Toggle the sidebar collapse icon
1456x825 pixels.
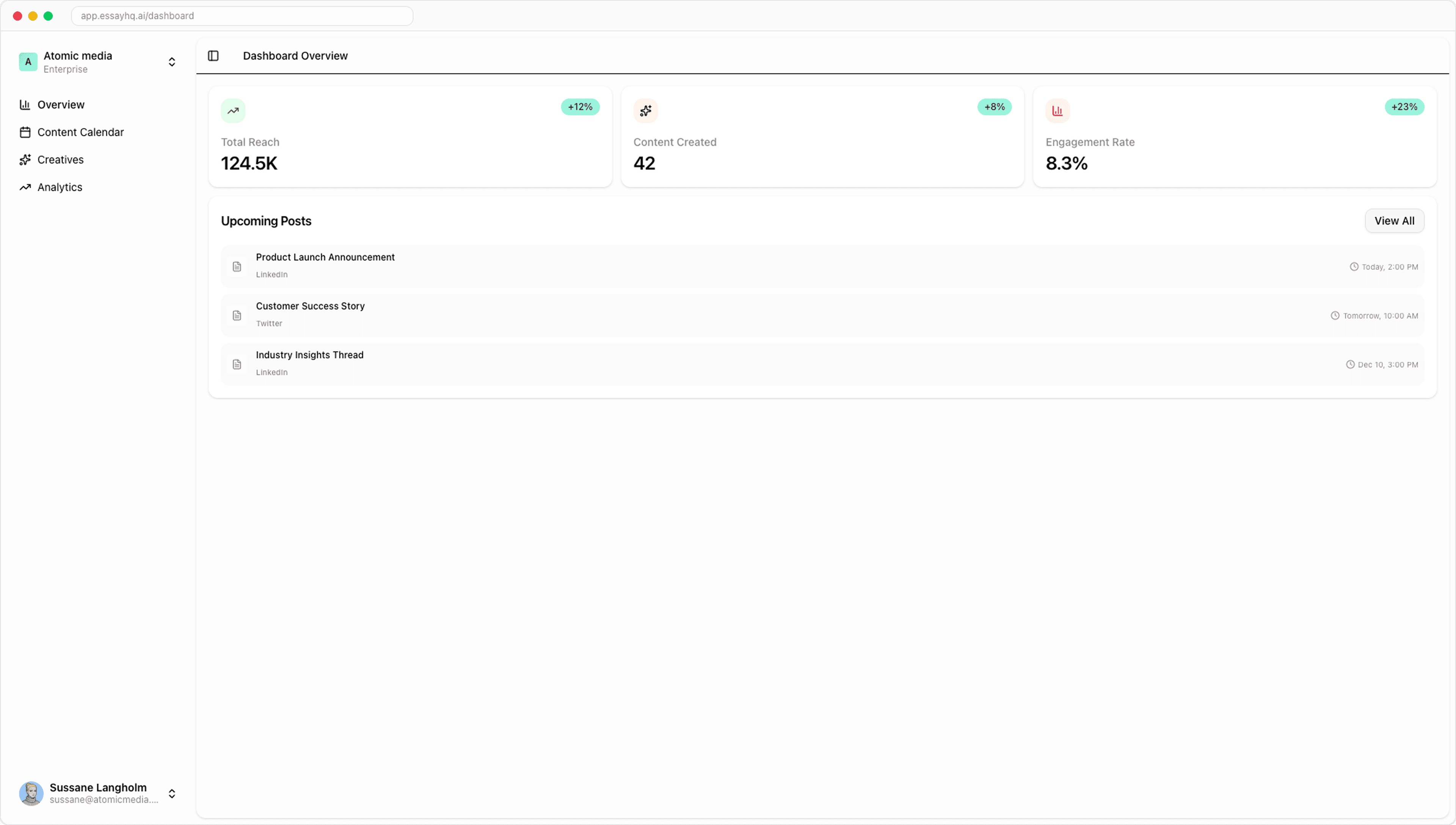(214, 56)
